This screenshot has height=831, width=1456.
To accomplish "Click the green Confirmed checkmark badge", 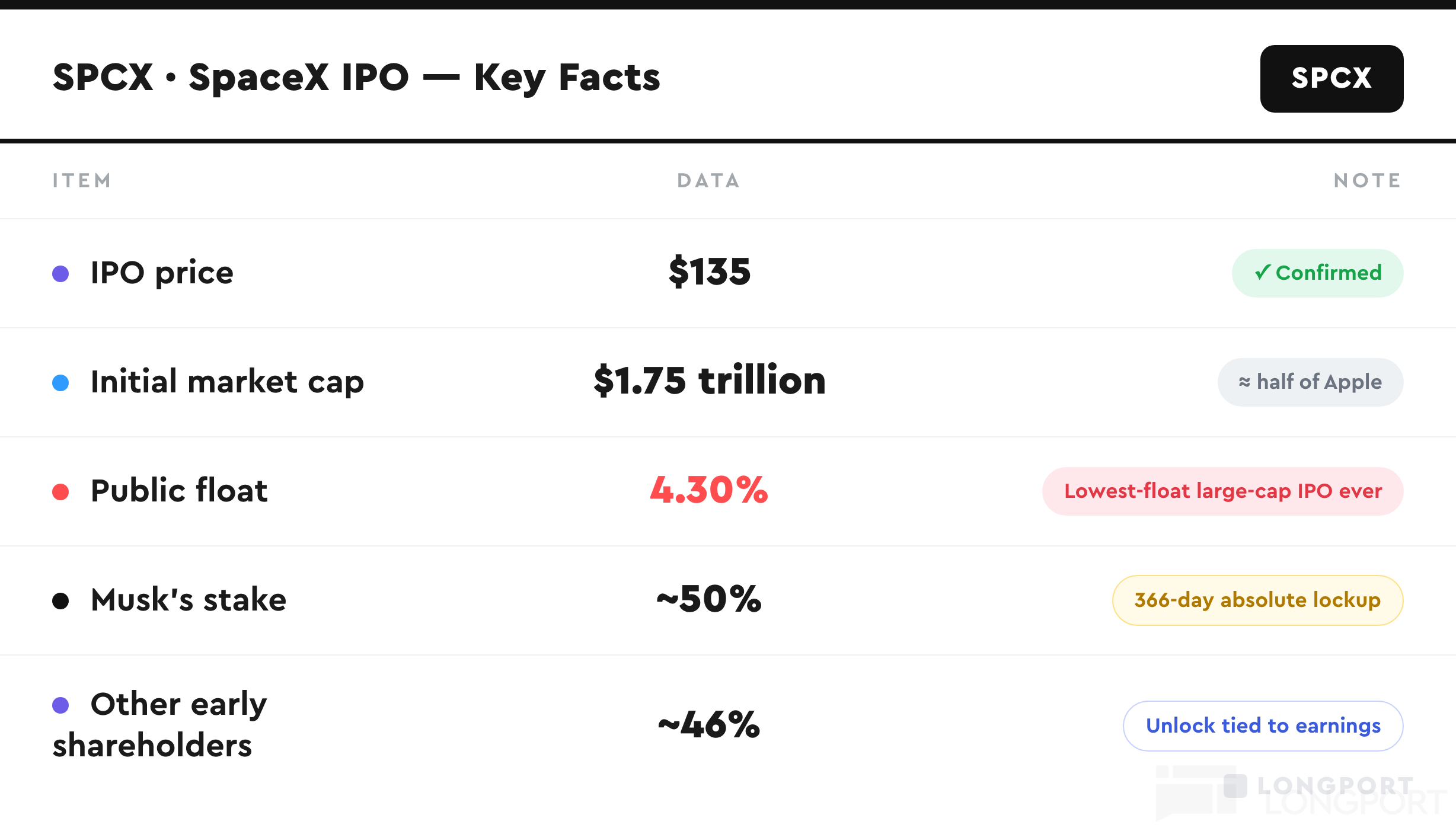I will pos(1317,273).
